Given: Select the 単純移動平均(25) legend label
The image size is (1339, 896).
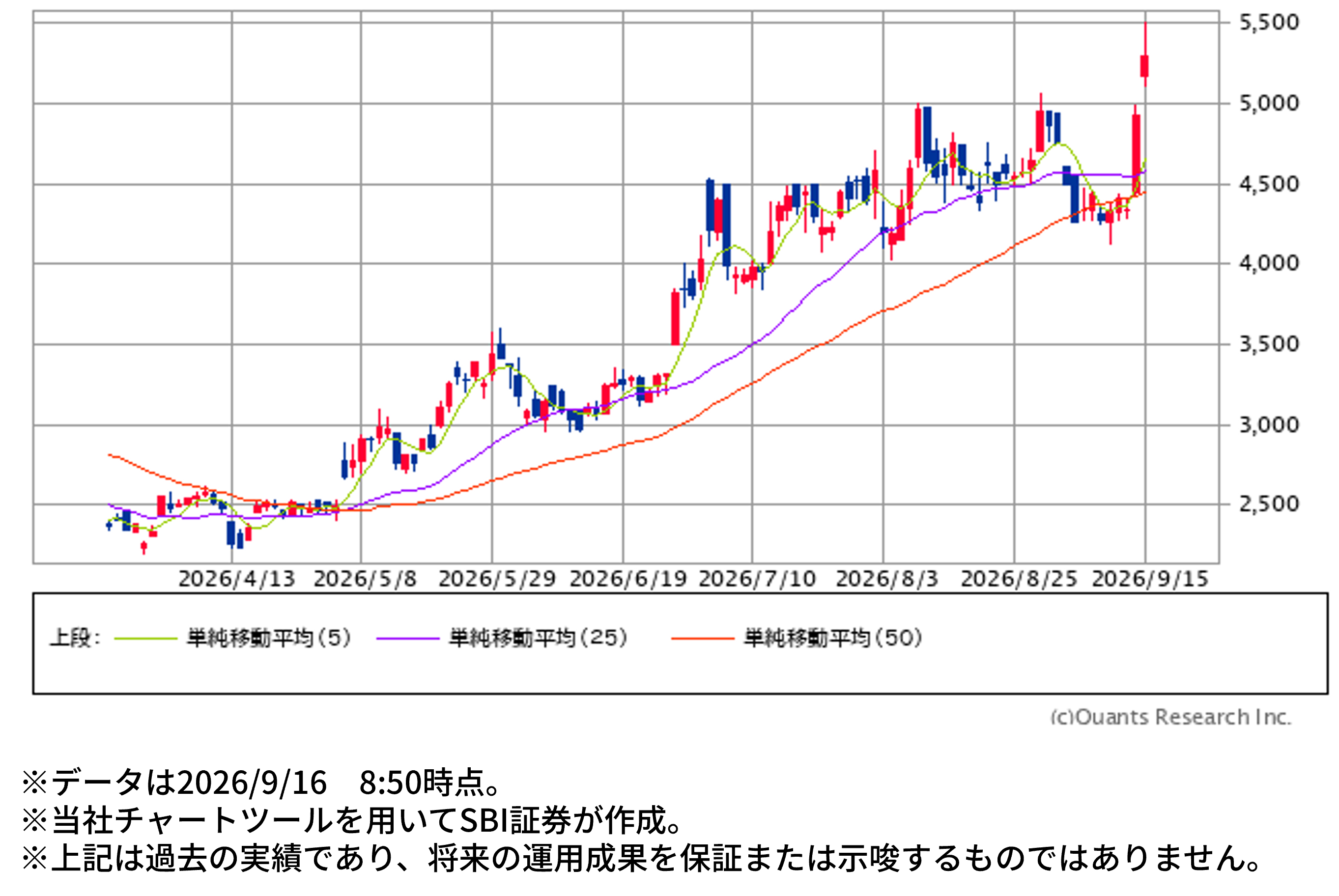Looking at the screenshot, I should click(539, 638).
